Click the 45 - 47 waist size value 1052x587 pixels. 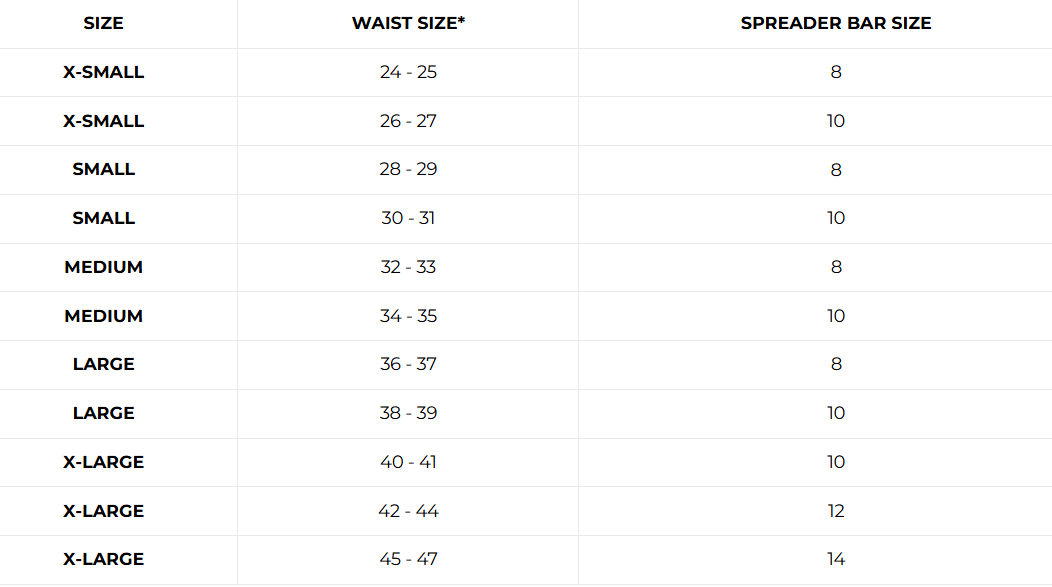point(408,559)
